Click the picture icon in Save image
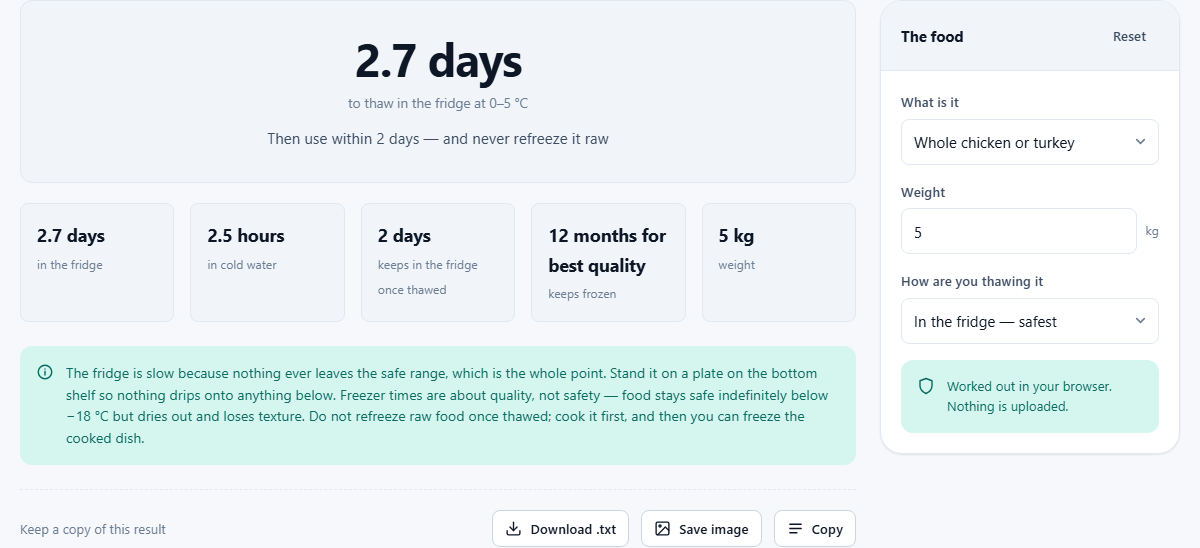The image size is (1200, 548). click(662, 529)
